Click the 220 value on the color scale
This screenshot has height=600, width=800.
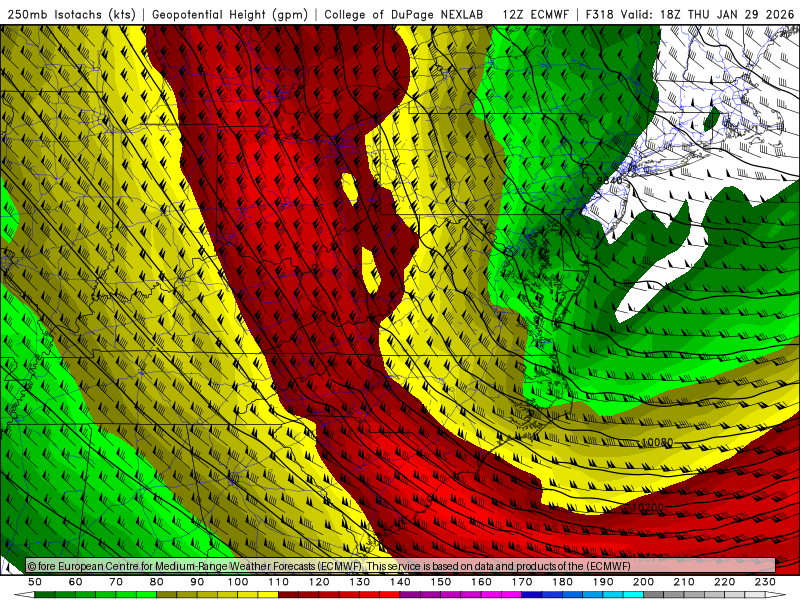coord(724,582)
